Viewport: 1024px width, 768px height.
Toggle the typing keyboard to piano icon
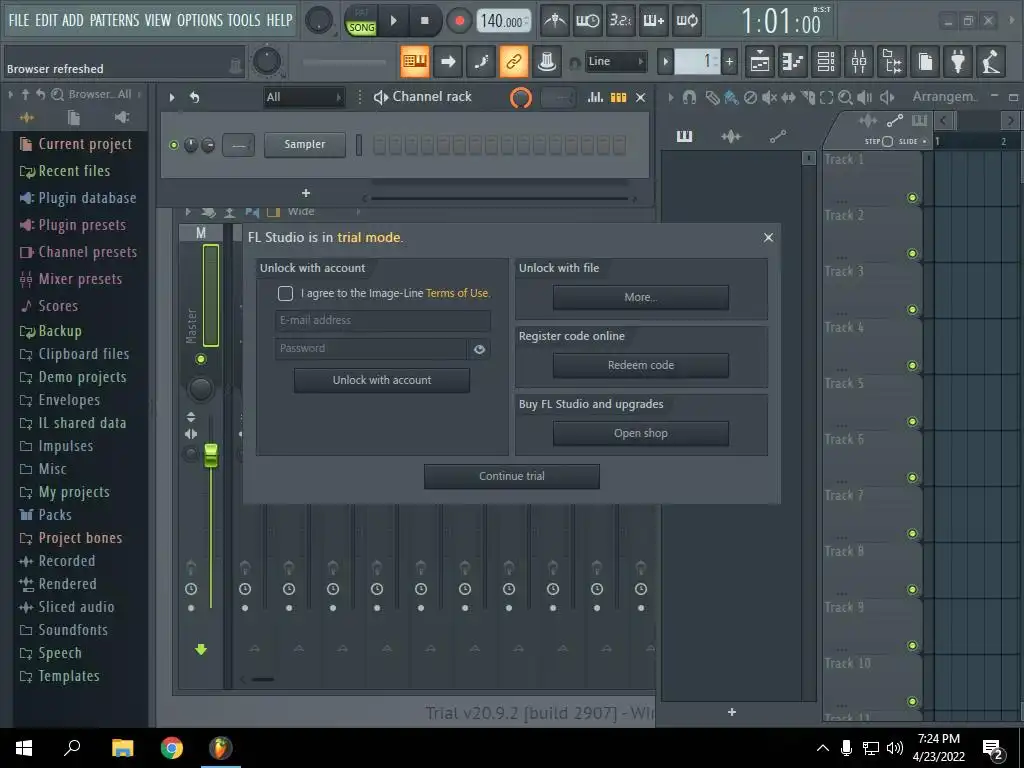point(415,61)
